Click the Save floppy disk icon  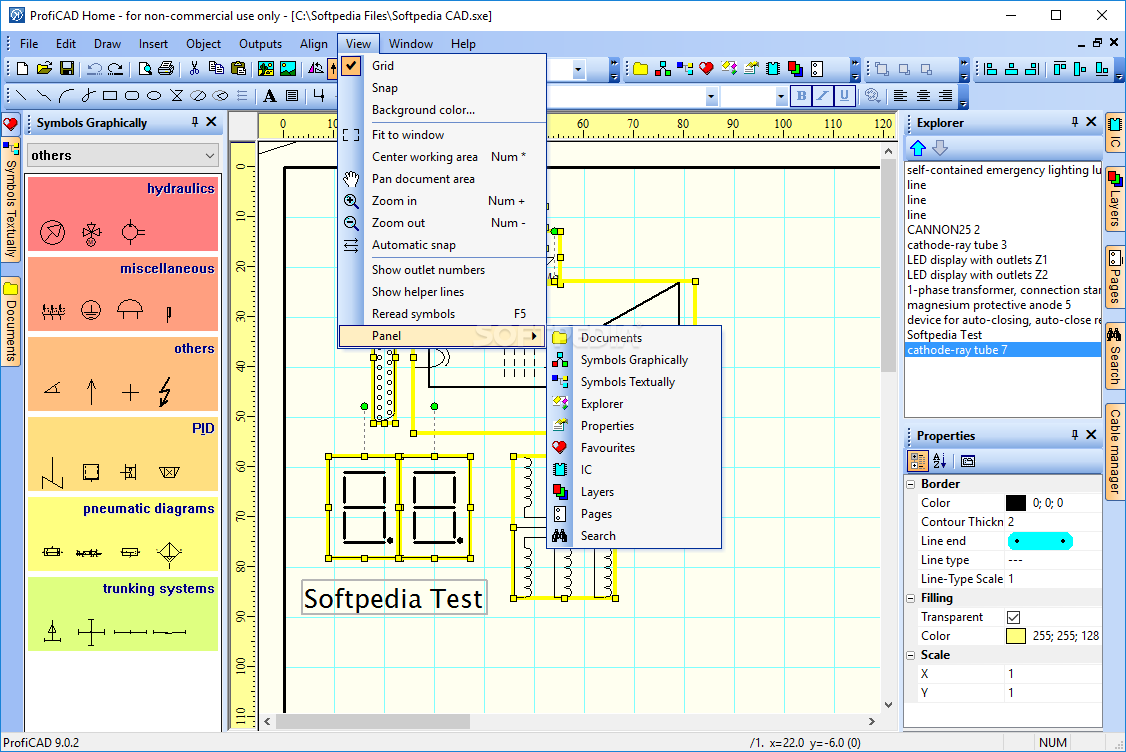click(x=67, y=68)
